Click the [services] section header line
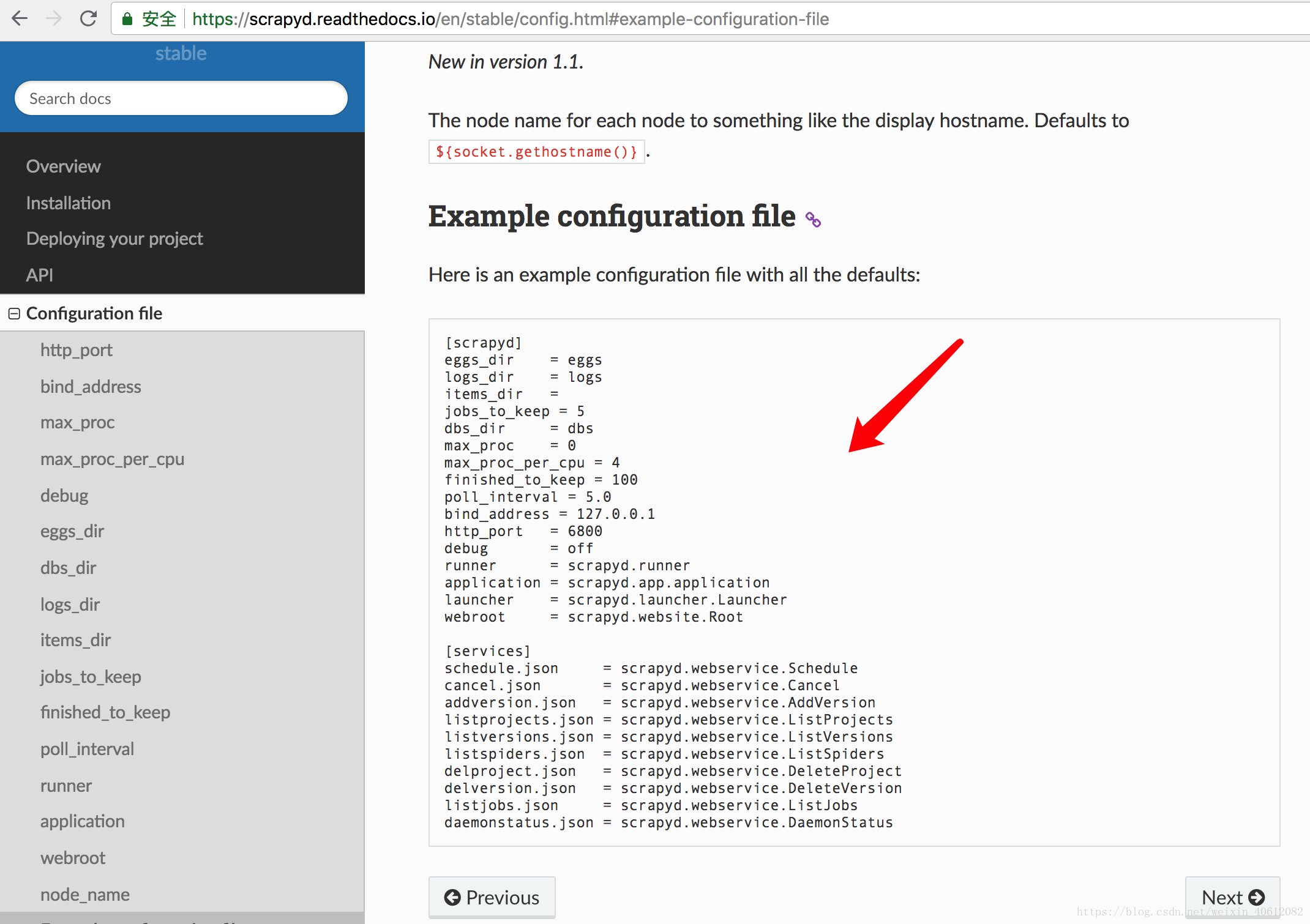The width and height of the screenshot is (1310, 924). (x=488, y=651)
